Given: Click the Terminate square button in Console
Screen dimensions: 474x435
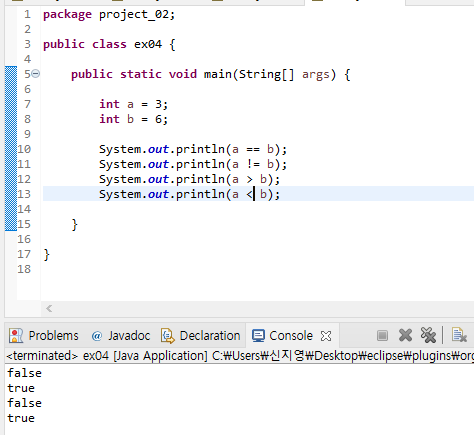Looking at the screenshot, I should click(382, 335).
